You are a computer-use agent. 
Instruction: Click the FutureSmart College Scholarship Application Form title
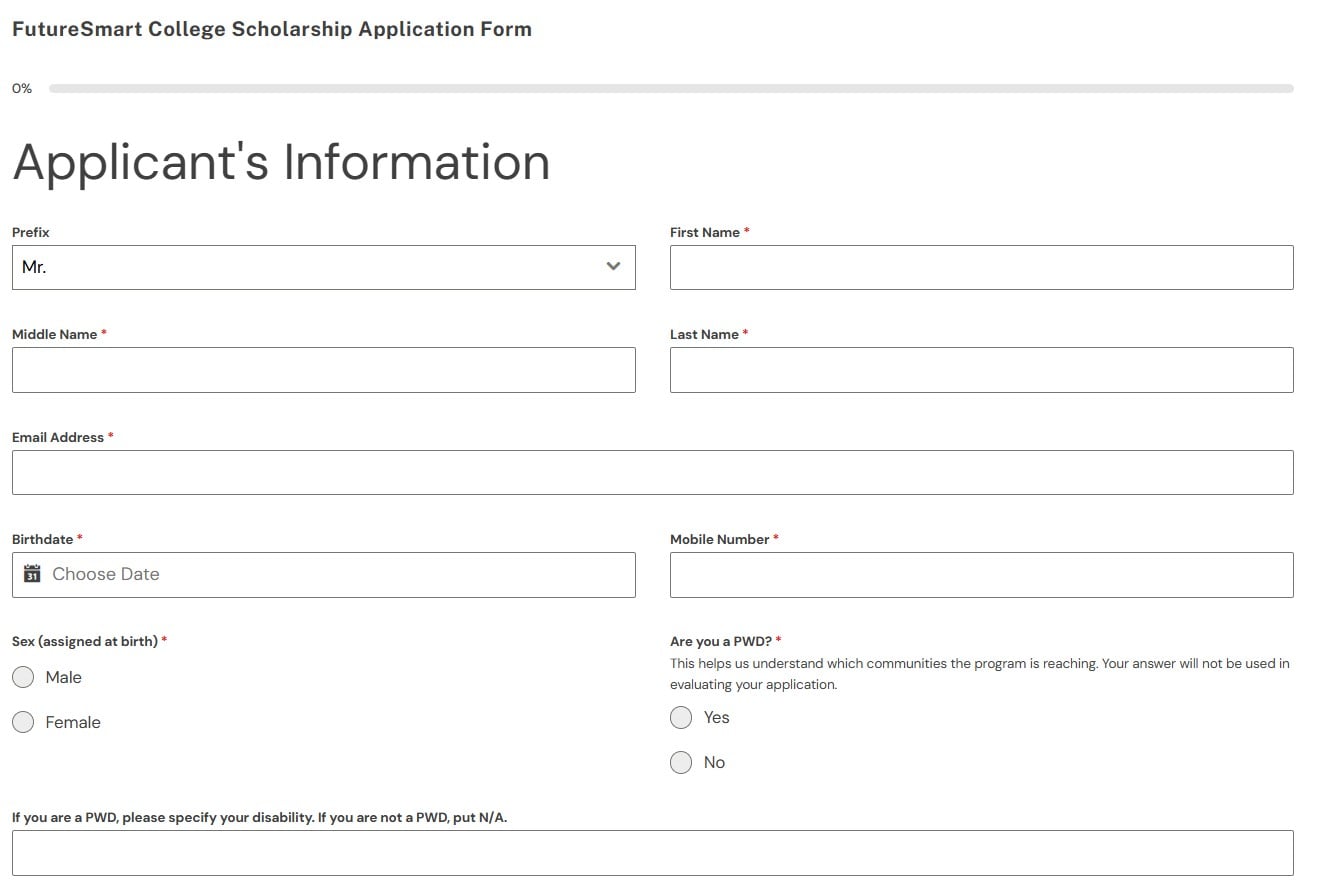point(272,29)
